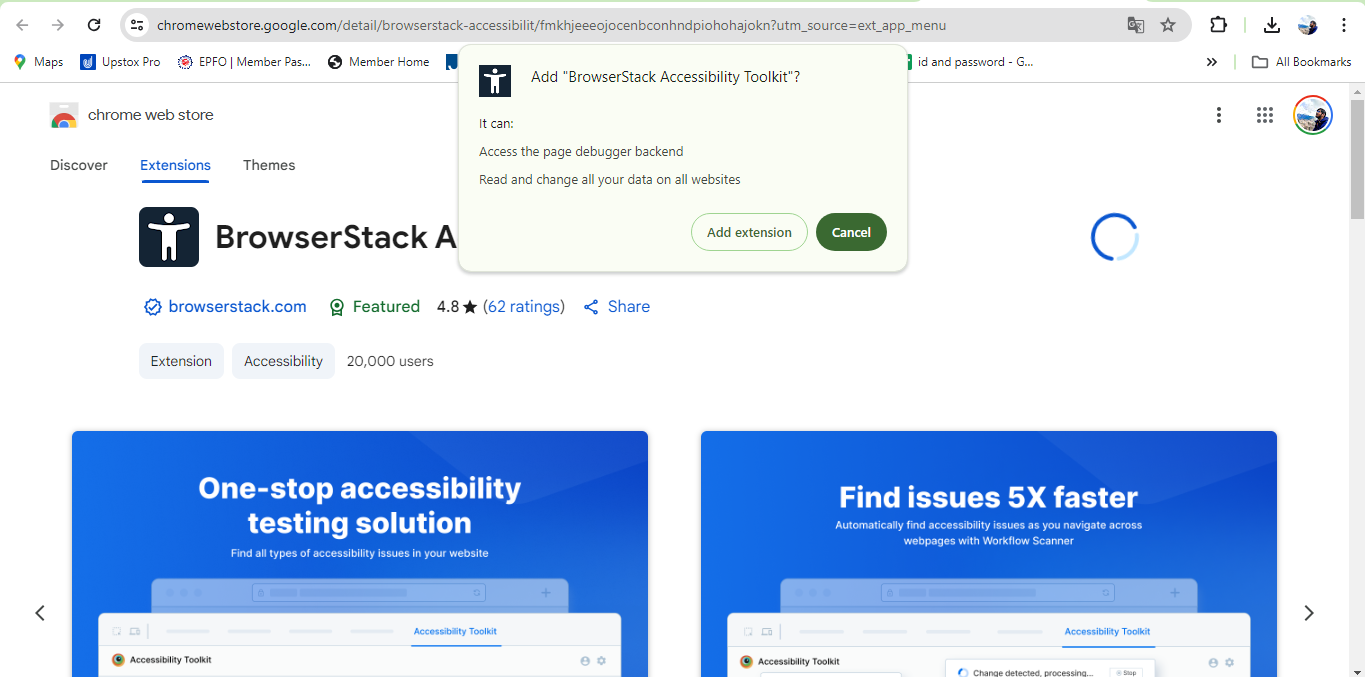Click 'Read and change all your data' permission text
Viewport: 1365px width, 677px height.
click(x=610, y=180)
